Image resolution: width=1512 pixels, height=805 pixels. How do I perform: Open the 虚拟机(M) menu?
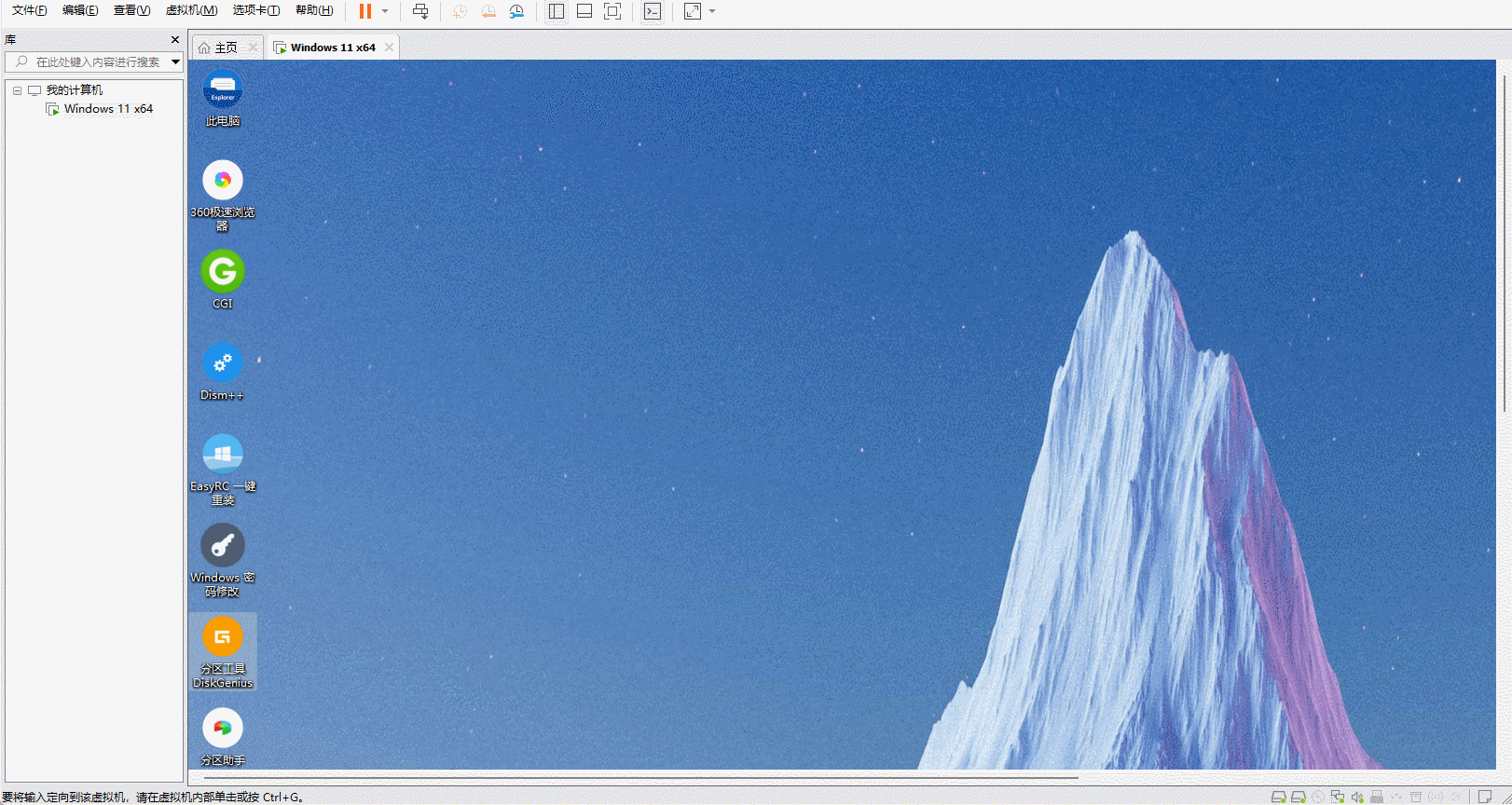pyautogui.click(x=191, y=10)
